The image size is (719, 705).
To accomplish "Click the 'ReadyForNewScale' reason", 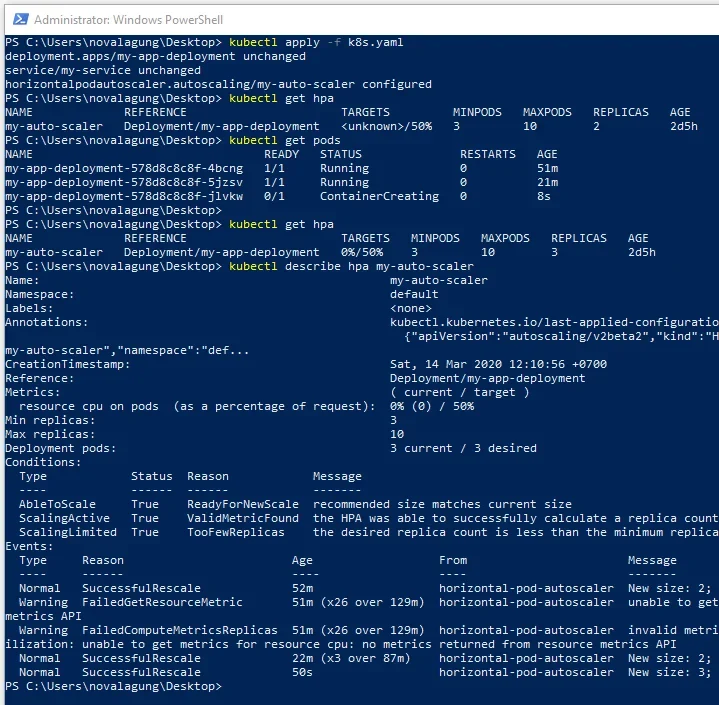I will pyautogui.click(x=243, y=505).
